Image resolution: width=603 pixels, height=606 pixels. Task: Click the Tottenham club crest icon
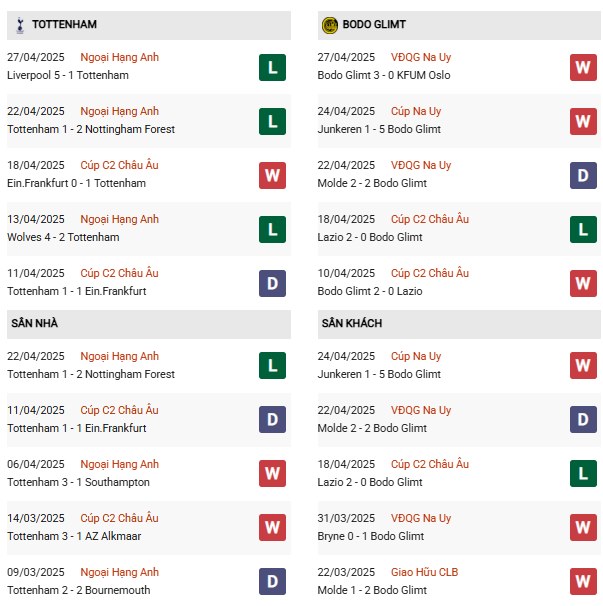pos(18,24)
